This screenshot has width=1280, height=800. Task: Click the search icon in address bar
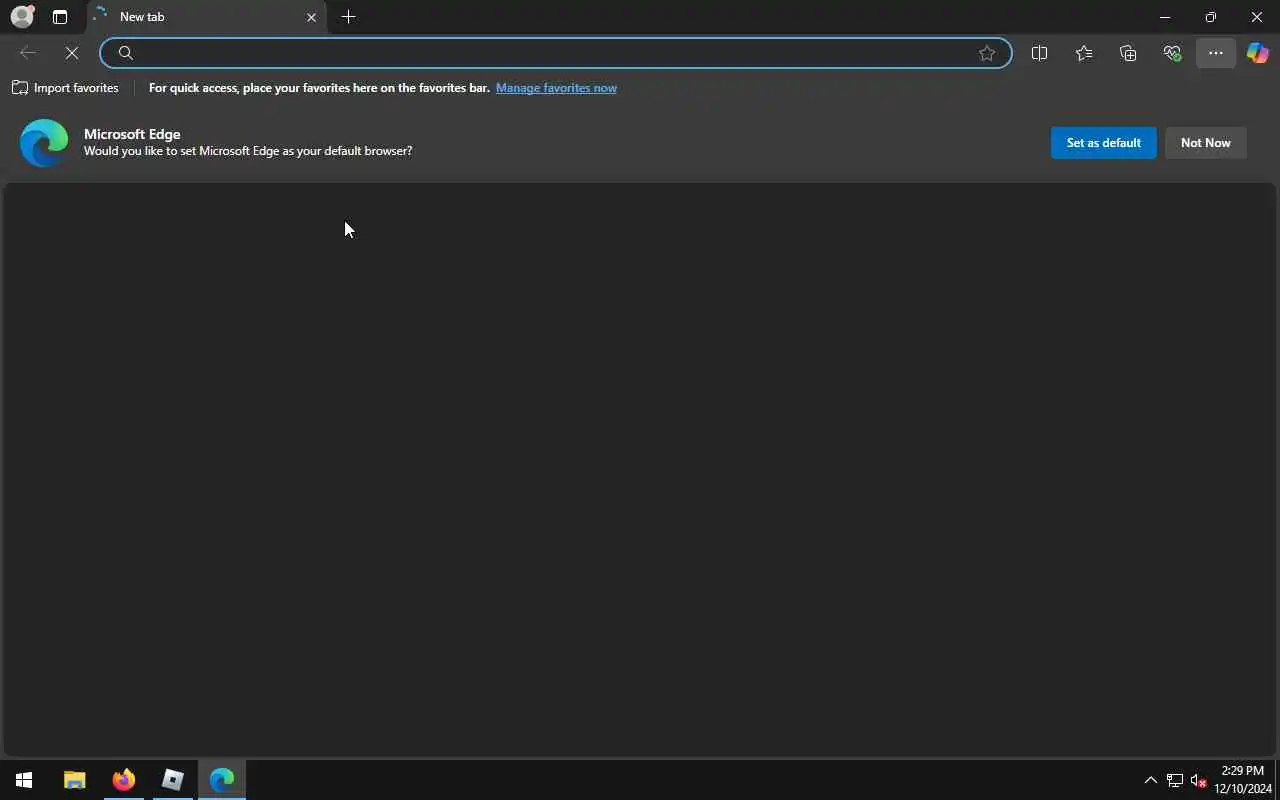[x=126, y=53]
